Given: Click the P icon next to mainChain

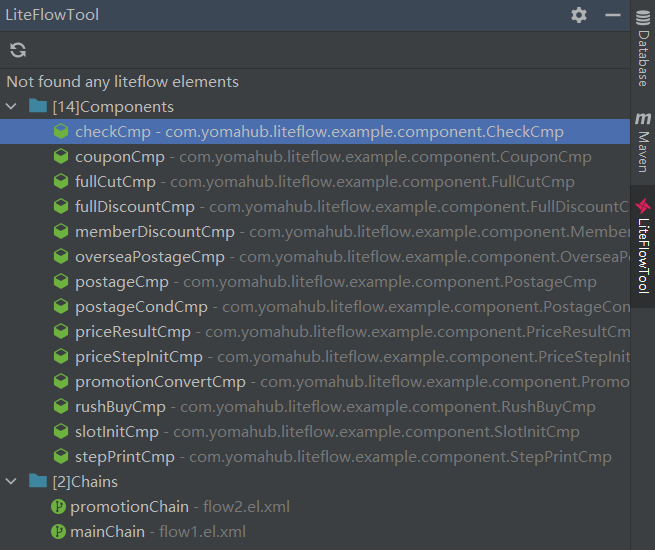Looking at the screenshot, I should pyautogui.click(x=58, y=532).
